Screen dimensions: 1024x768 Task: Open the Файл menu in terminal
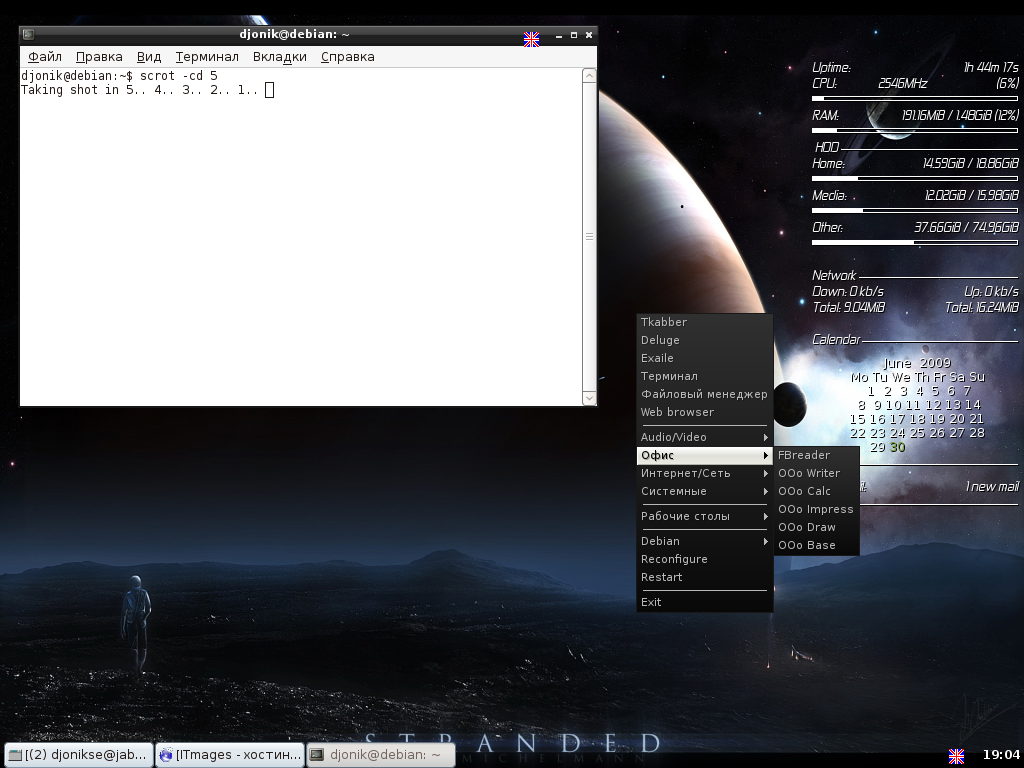[45, 57]
